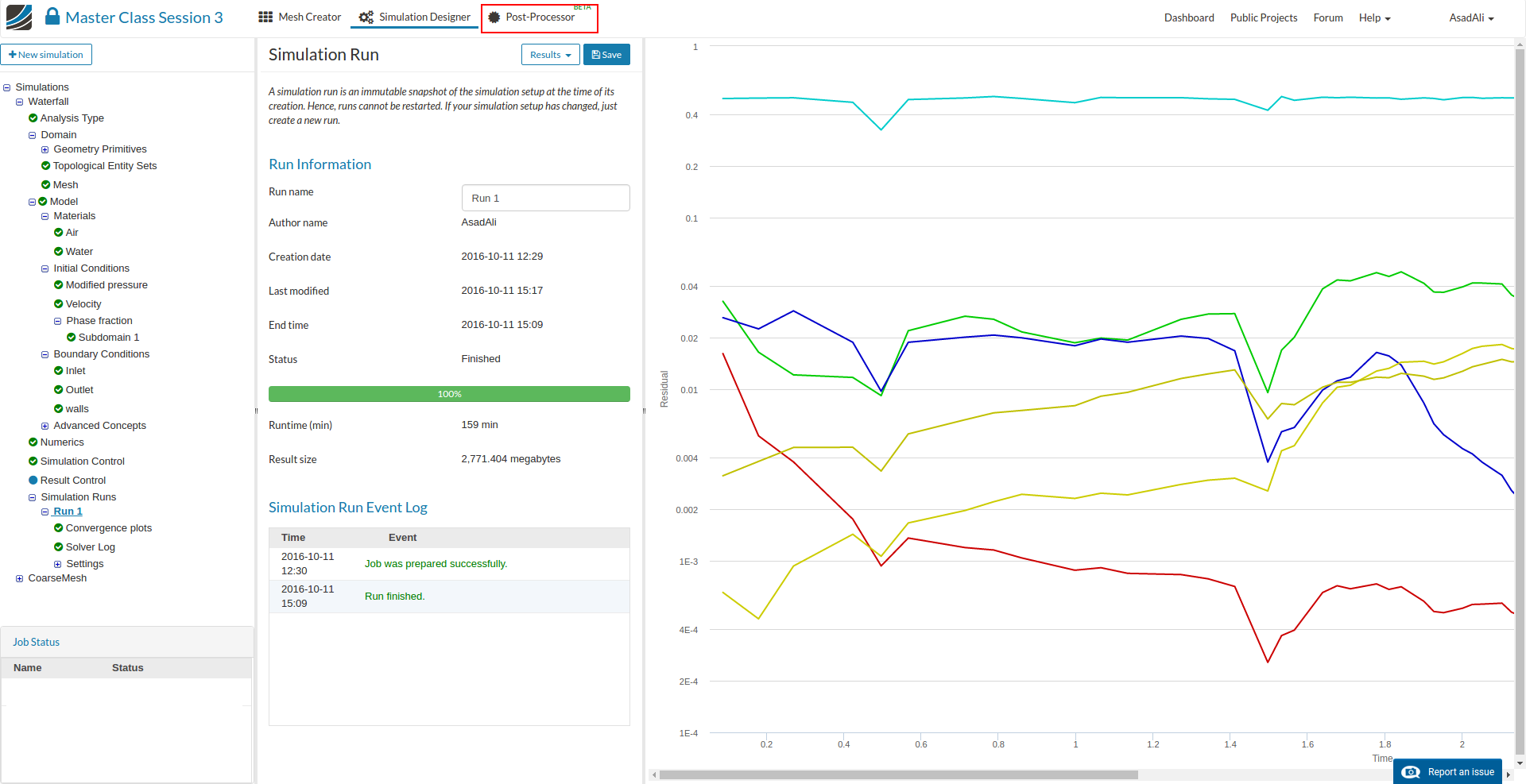1526x784 pixels.
Task: Click the Post-Processor gear icon
Action: click(494, 17)
